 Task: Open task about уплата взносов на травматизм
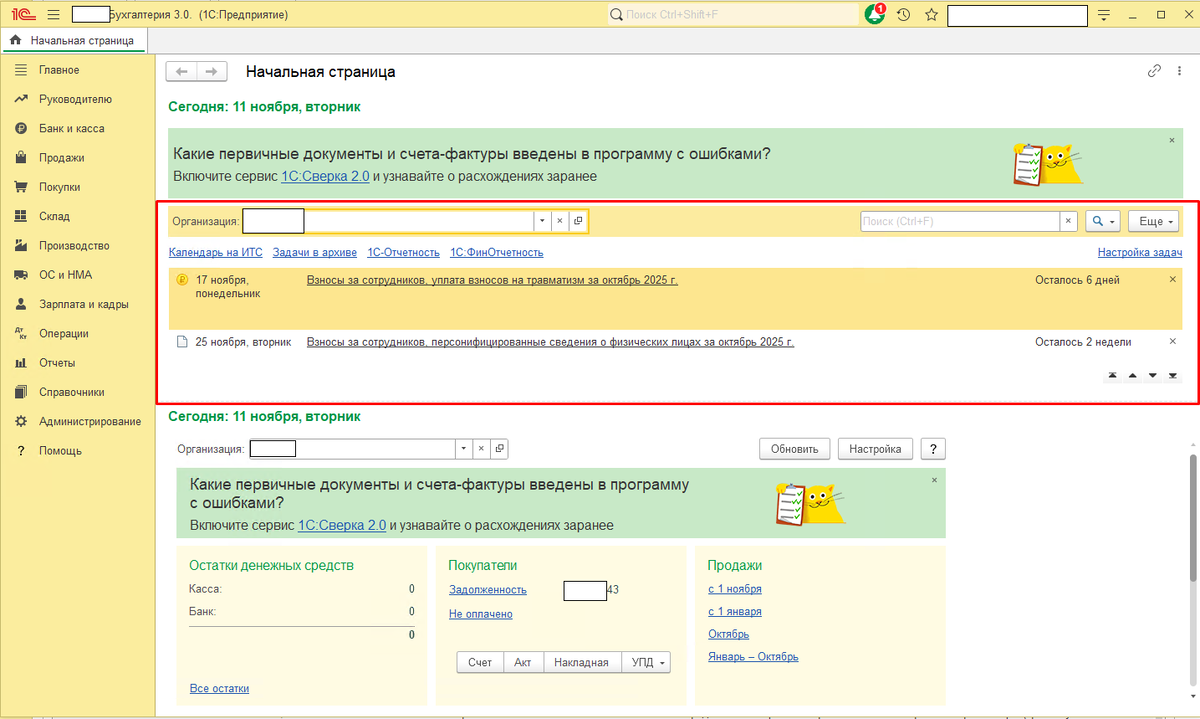point(492,280)
